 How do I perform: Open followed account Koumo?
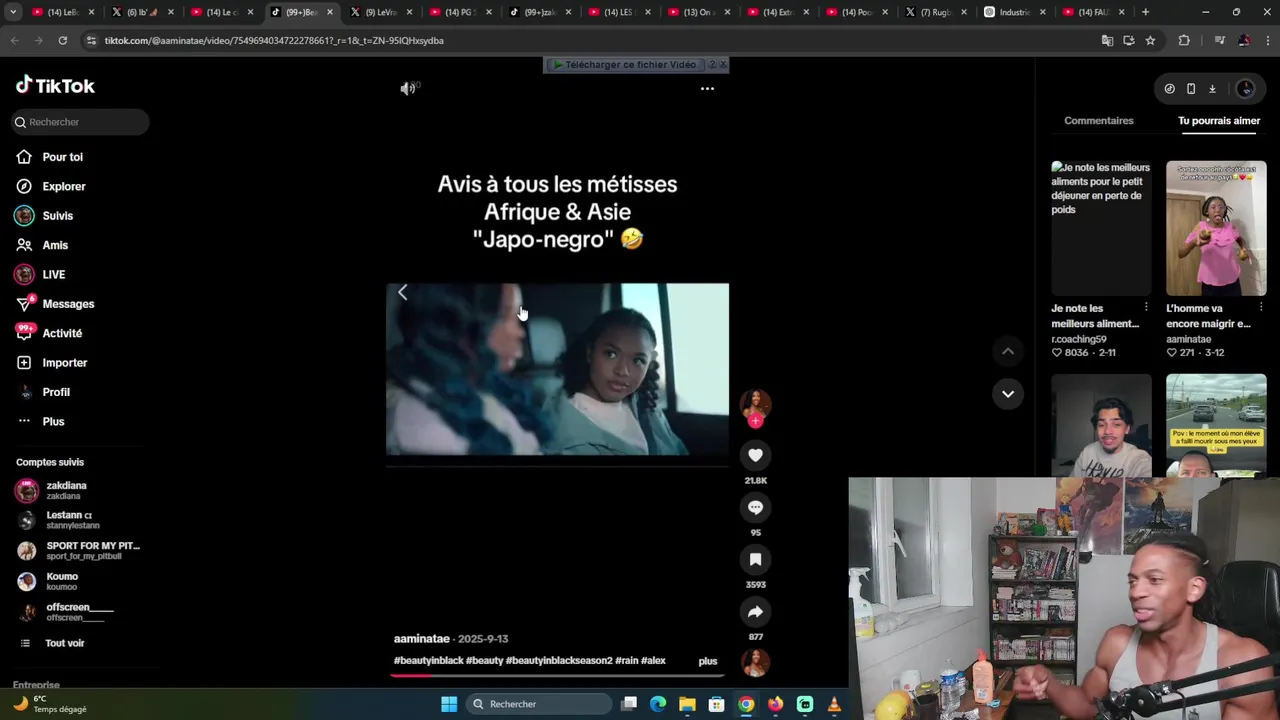(61, 581)
